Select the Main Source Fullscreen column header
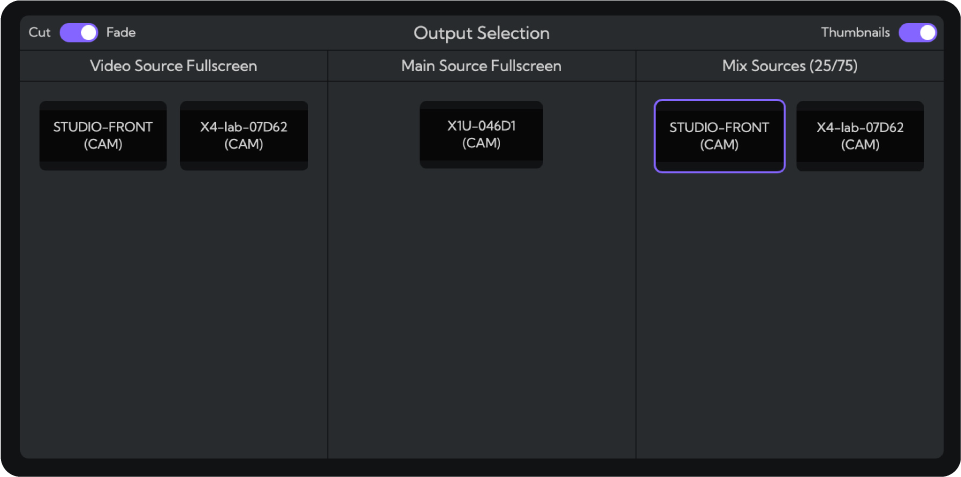The width and height of the screenshot is (961, 477). pos(481,66)
